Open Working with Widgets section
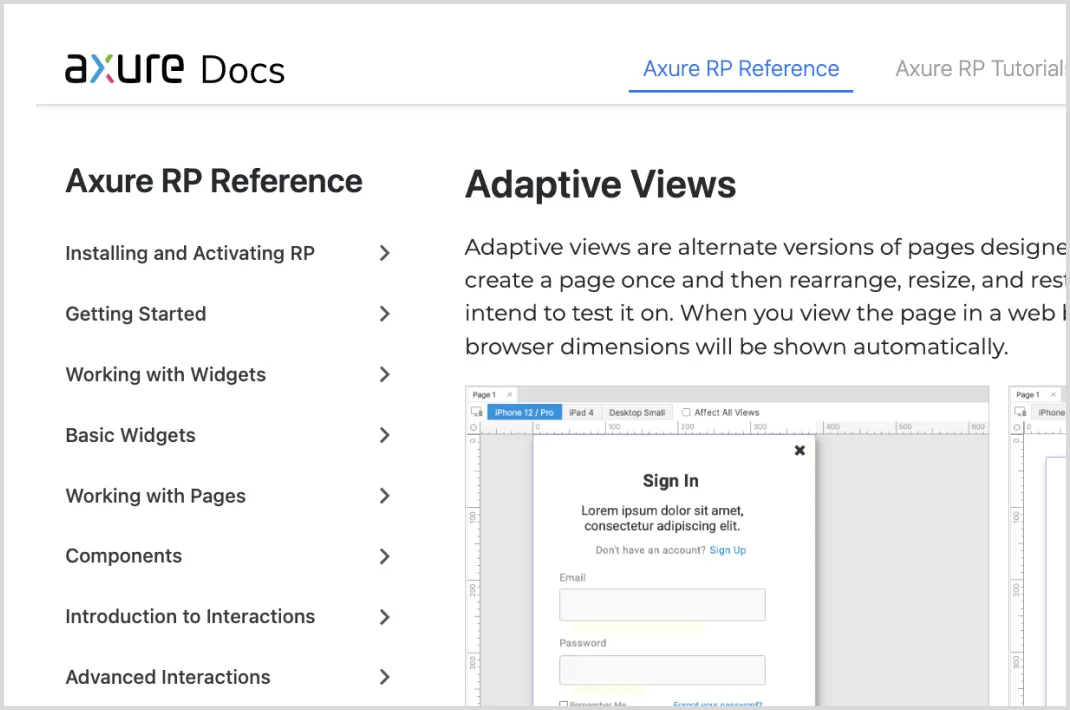 click(166, 375)
